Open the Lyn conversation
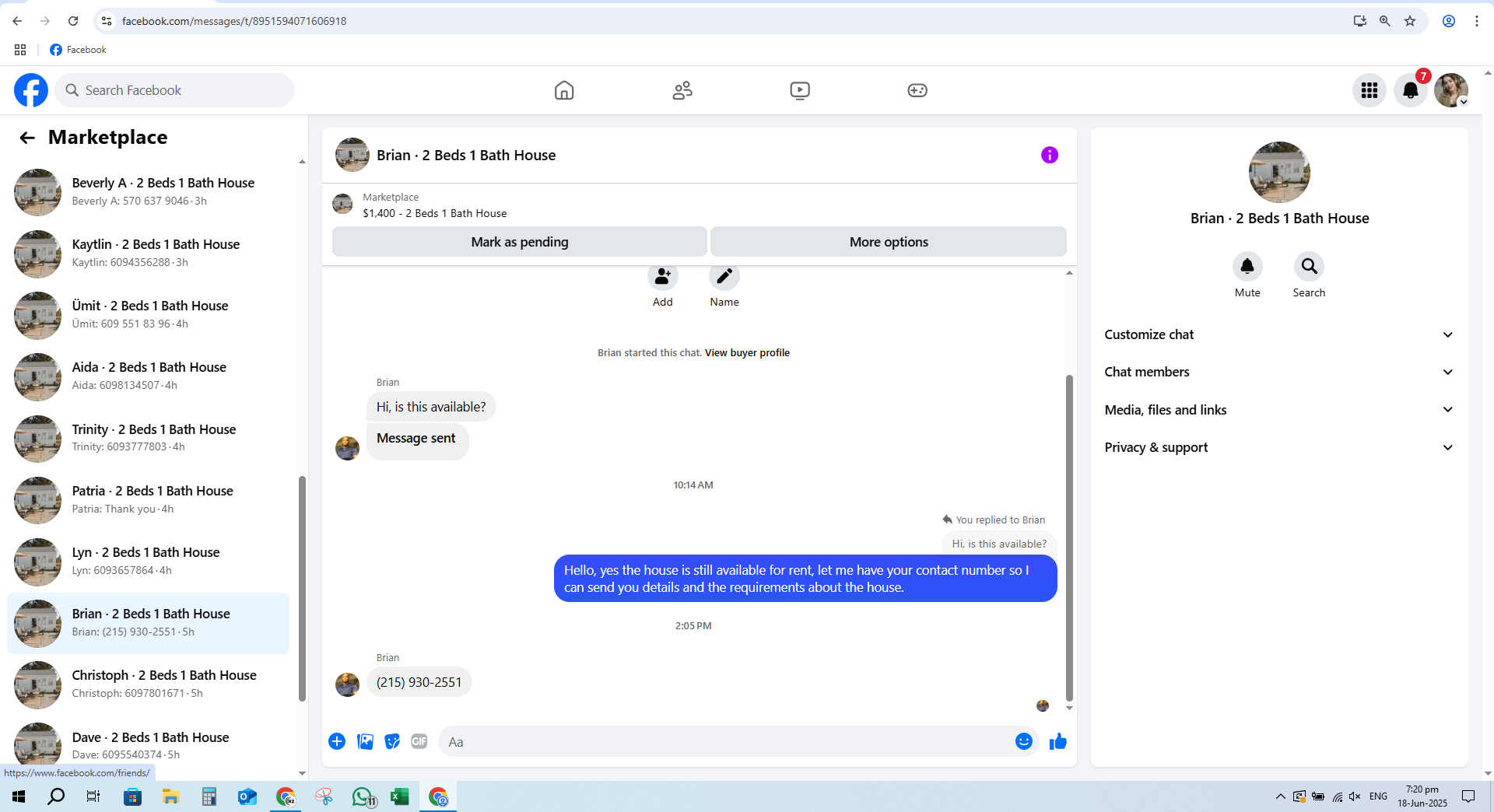This screenshot has height=812, width=1494. (148, 562)
